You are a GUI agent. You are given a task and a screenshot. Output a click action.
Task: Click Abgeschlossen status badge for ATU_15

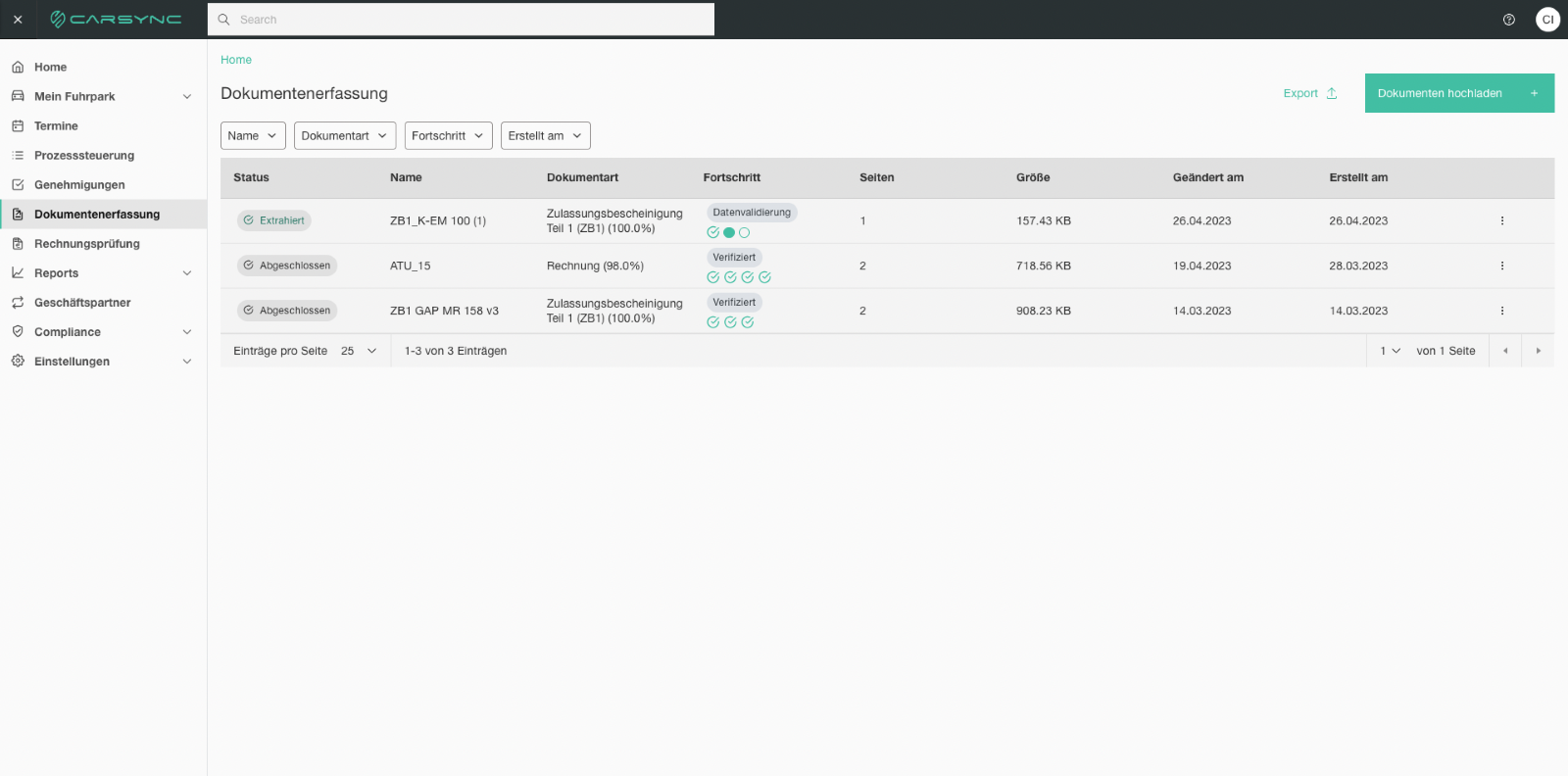tap(287, 267)
